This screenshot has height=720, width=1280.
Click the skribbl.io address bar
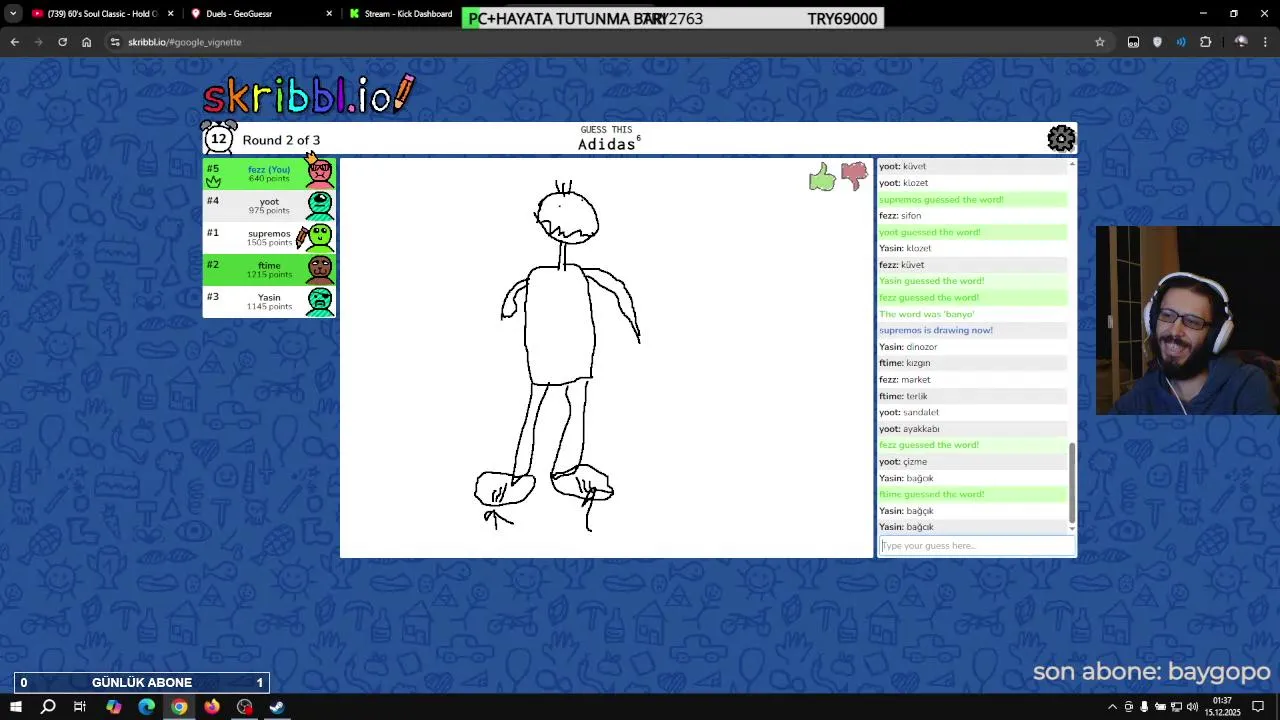click(600, 42)
